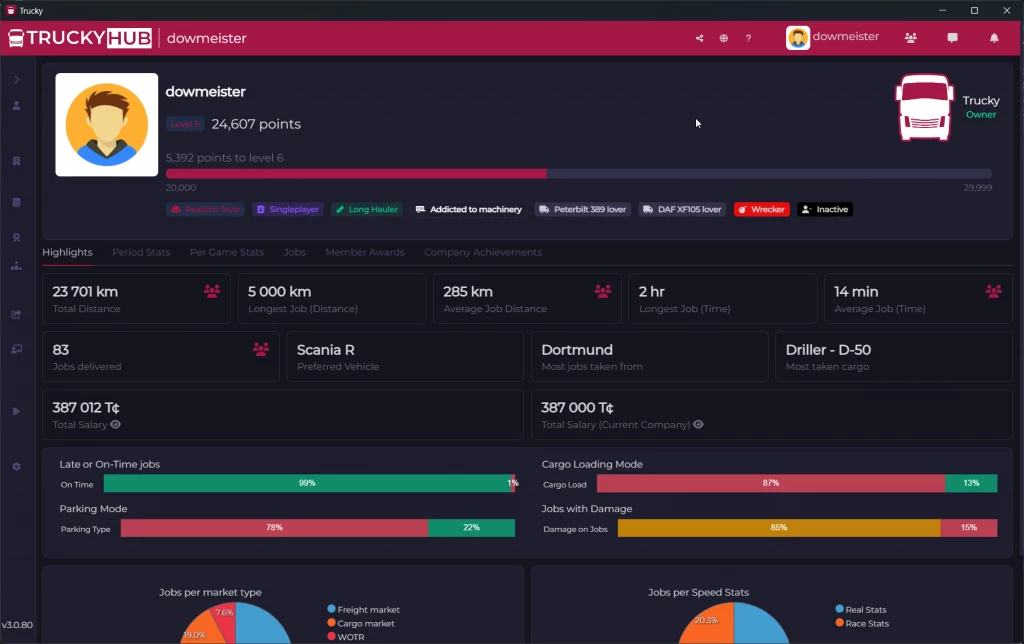The height and width of the screenshot is (644, 1024).
Task: Click the Wrecker badge
Action: (x=761, y=210)
